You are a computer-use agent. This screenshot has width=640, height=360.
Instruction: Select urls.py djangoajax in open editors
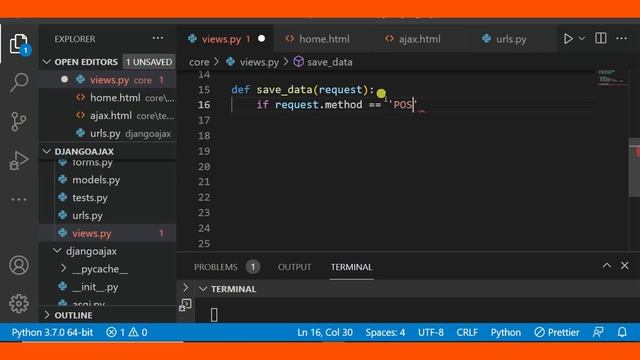(108, 133)
